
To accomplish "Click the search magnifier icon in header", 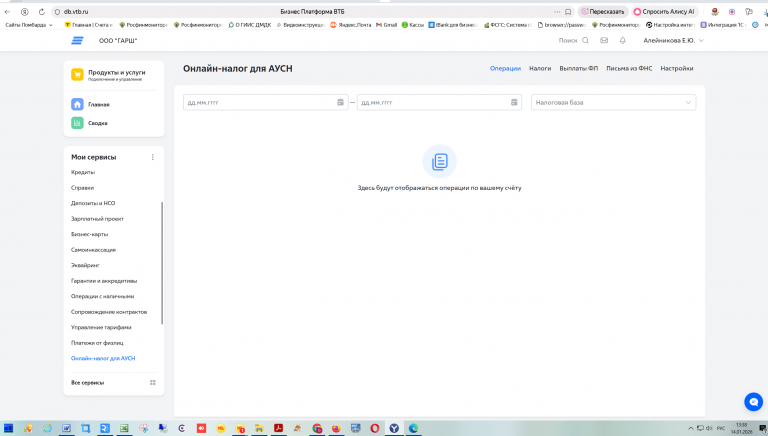I will (585, 41).
